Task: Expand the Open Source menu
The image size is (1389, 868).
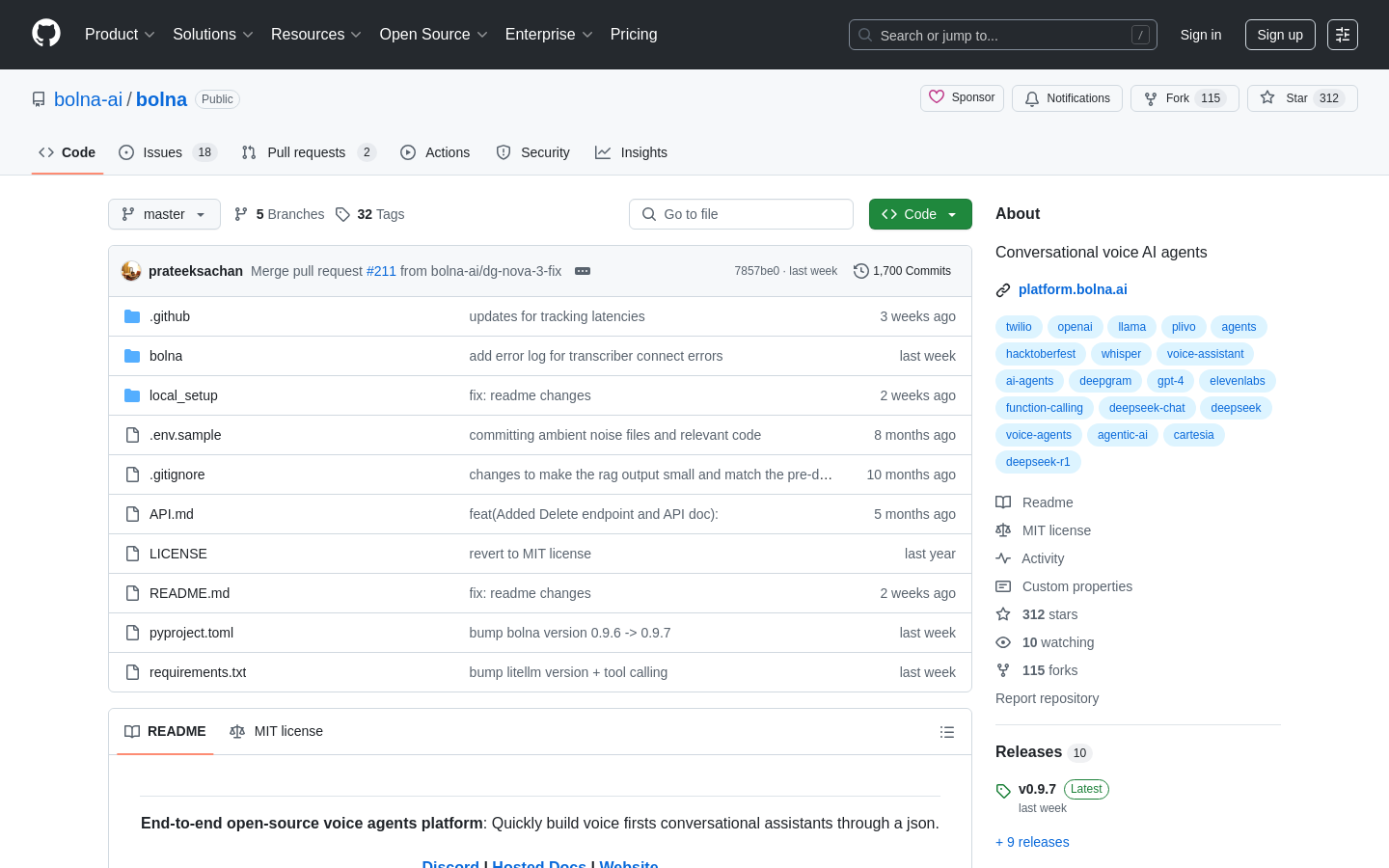Action: 434,35
